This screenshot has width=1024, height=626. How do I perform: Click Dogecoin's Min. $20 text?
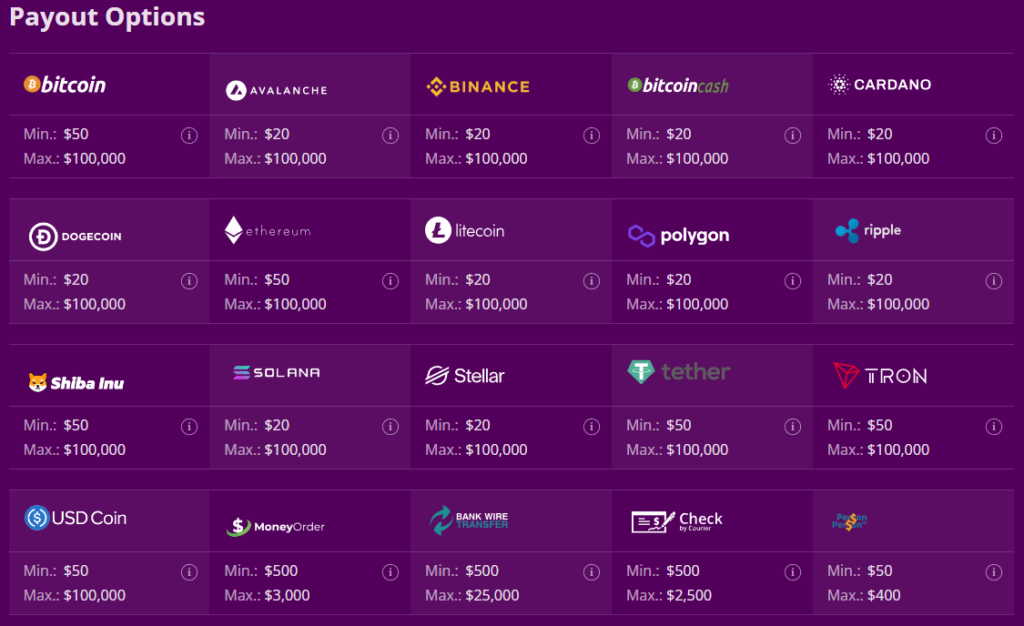pyautogui.click(x=56, y=279)
